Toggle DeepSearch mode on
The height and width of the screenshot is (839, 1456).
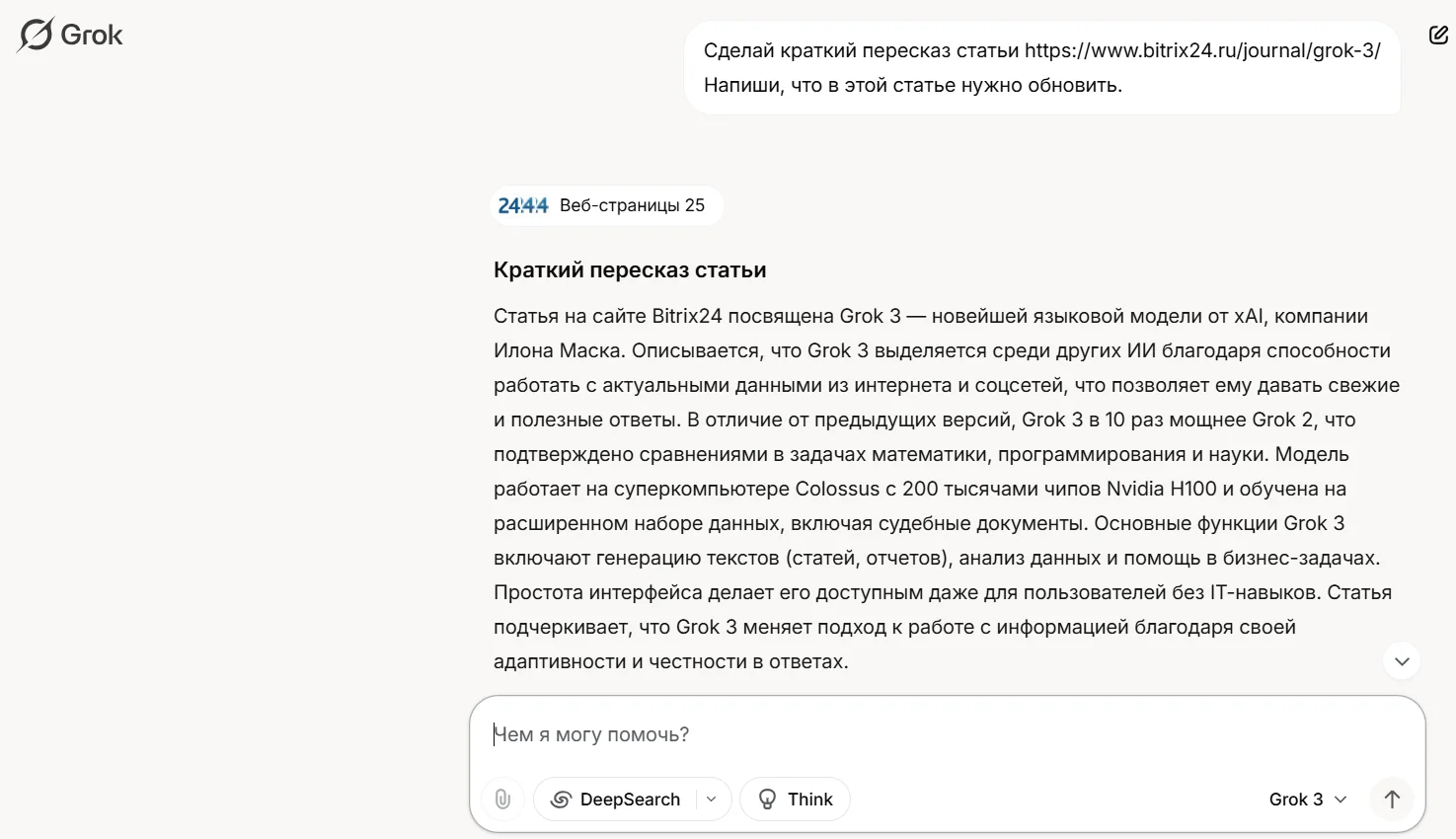point(617,799)
